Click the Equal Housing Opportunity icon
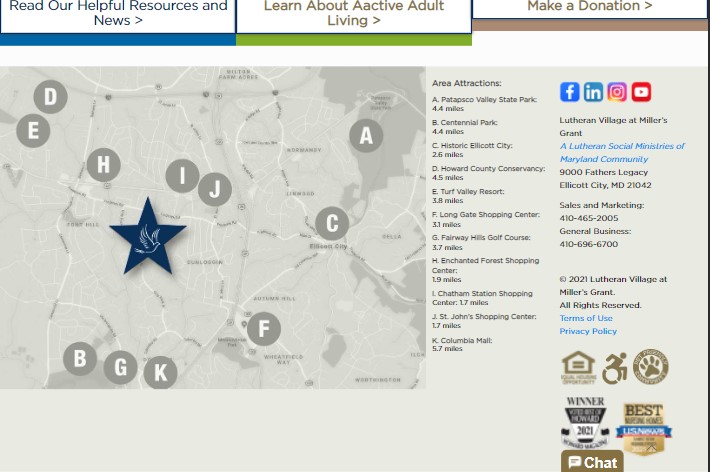Viewport: 710px width, 472px height. click(578, 367)
